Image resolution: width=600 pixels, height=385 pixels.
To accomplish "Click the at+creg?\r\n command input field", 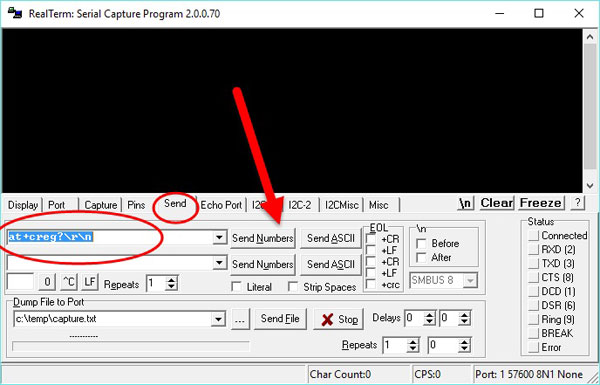I will pyautogui.click(x=110, y=237).
